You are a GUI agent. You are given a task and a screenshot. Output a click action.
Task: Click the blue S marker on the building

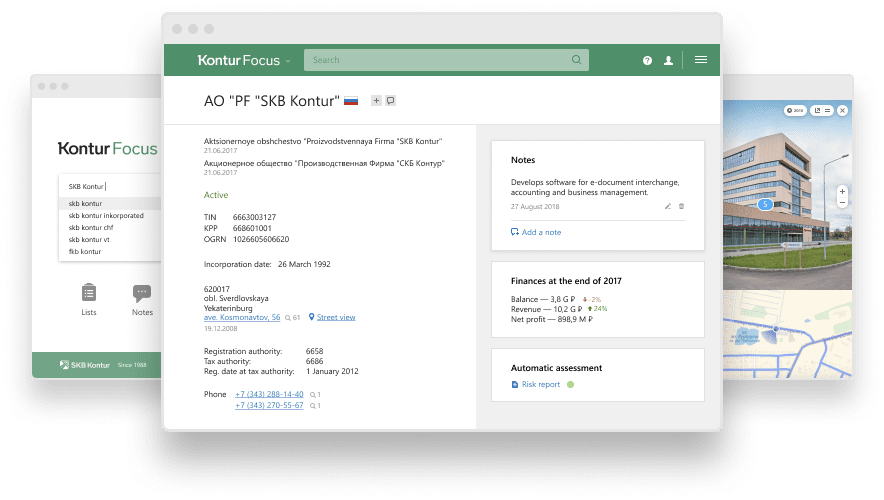point(765,205)
